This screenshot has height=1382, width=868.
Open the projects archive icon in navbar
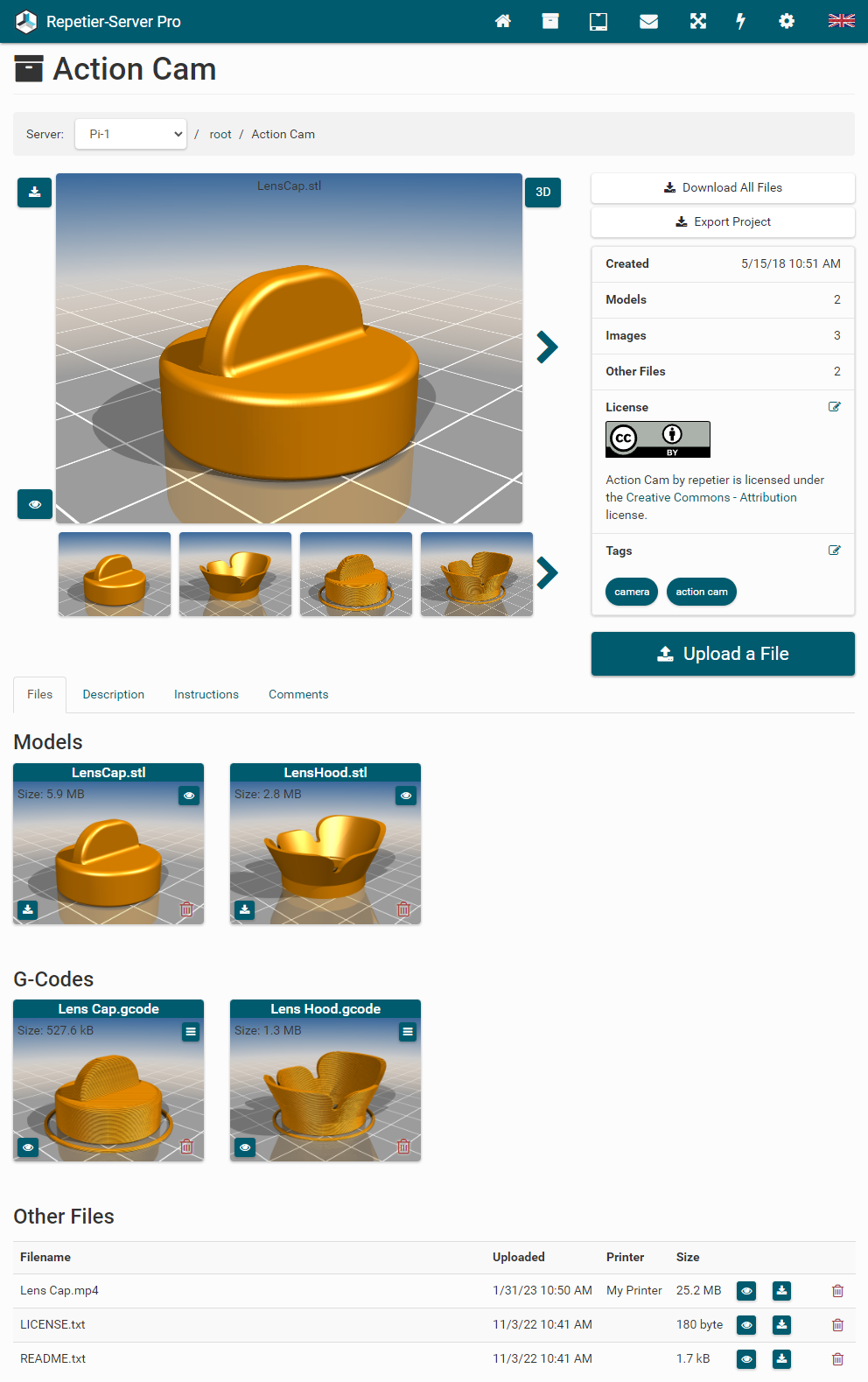[550, 21]
